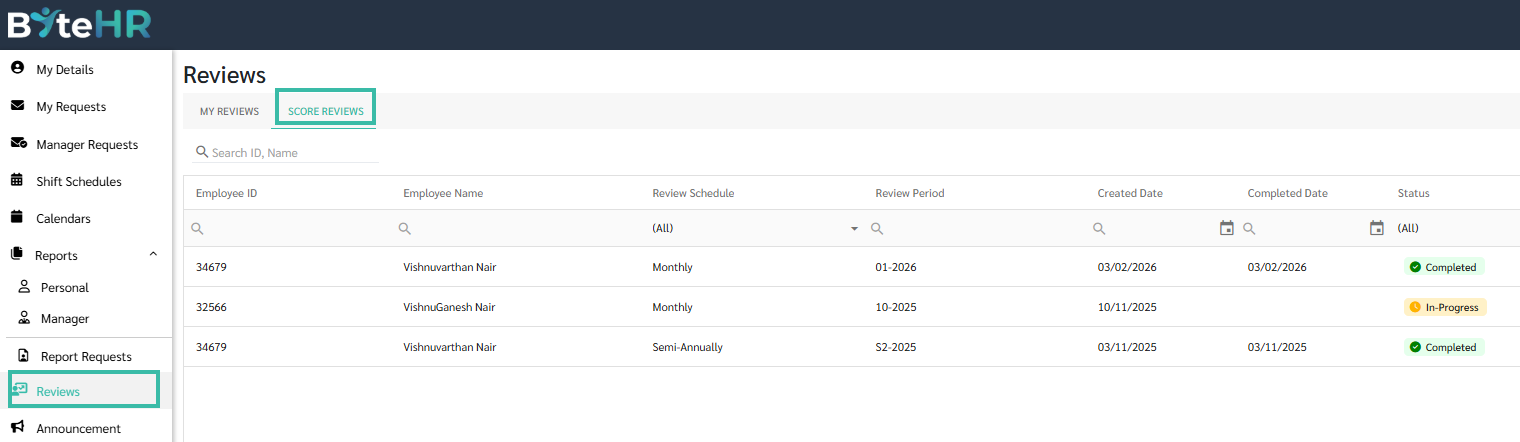Collapse the Reports sidebar section
The width and height of the screenshot is (1520, 442).
[153, 255]
